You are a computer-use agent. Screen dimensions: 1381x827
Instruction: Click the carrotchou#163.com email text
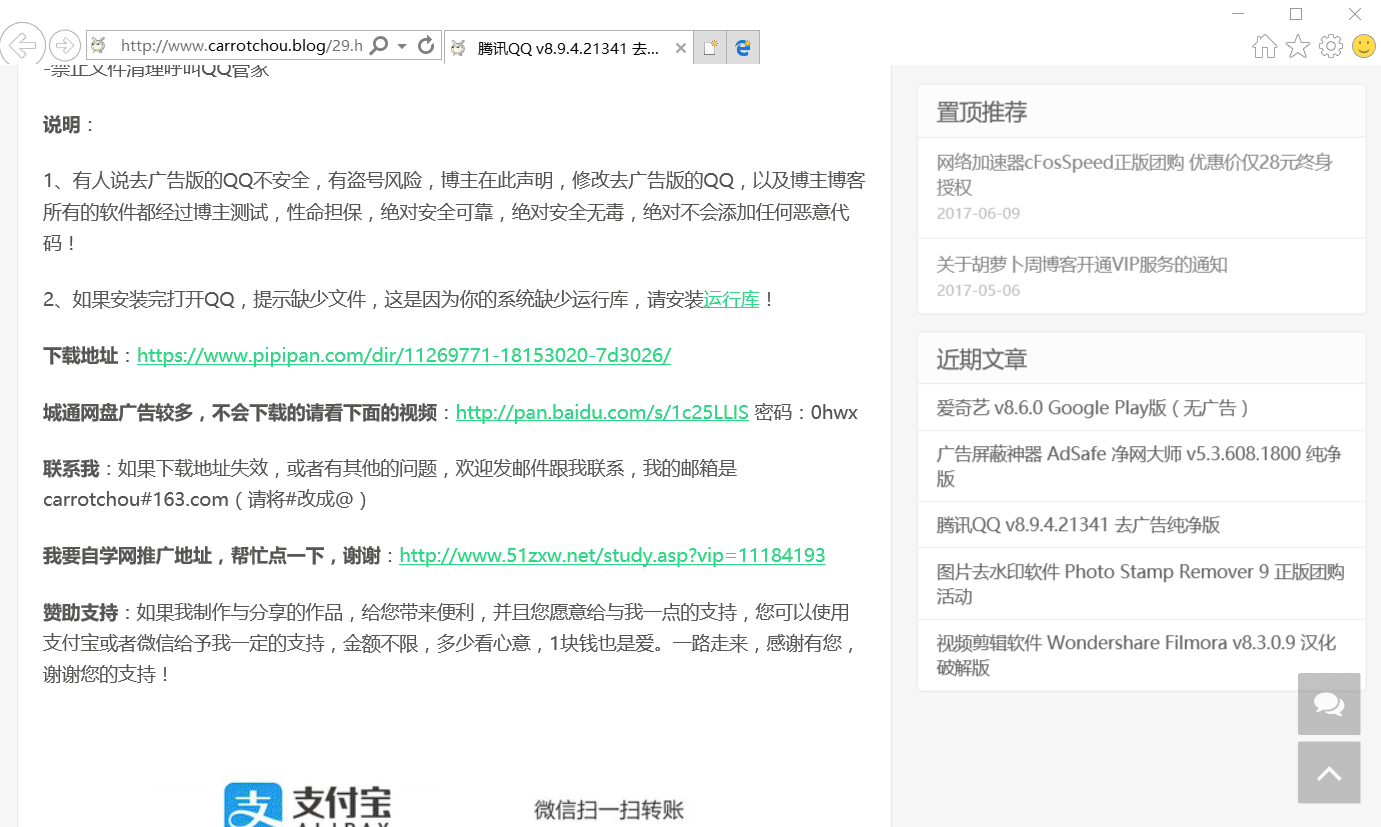tap(136, 499)
